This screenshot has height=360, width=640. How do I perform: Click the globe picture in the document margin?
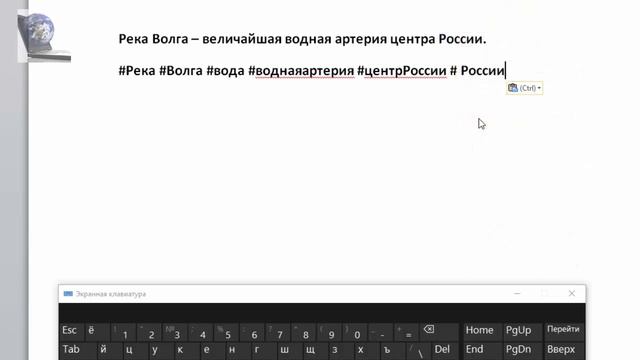tap(44, 37)
